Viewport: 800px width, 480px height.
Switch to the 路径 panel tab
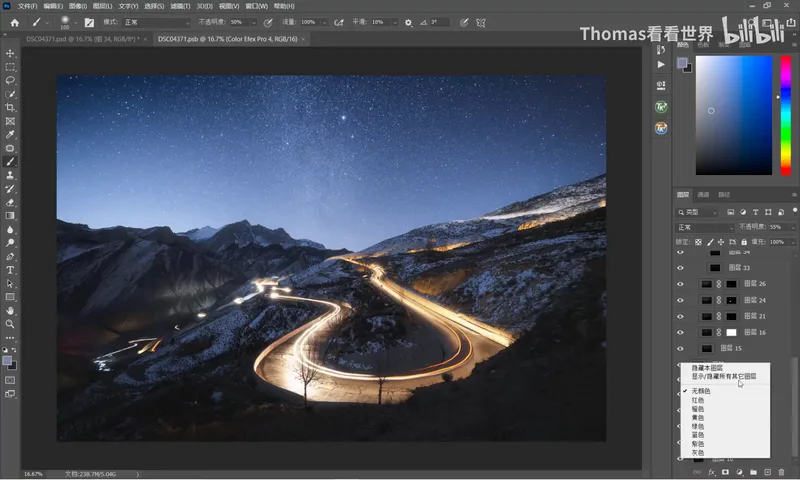(724, 195)
